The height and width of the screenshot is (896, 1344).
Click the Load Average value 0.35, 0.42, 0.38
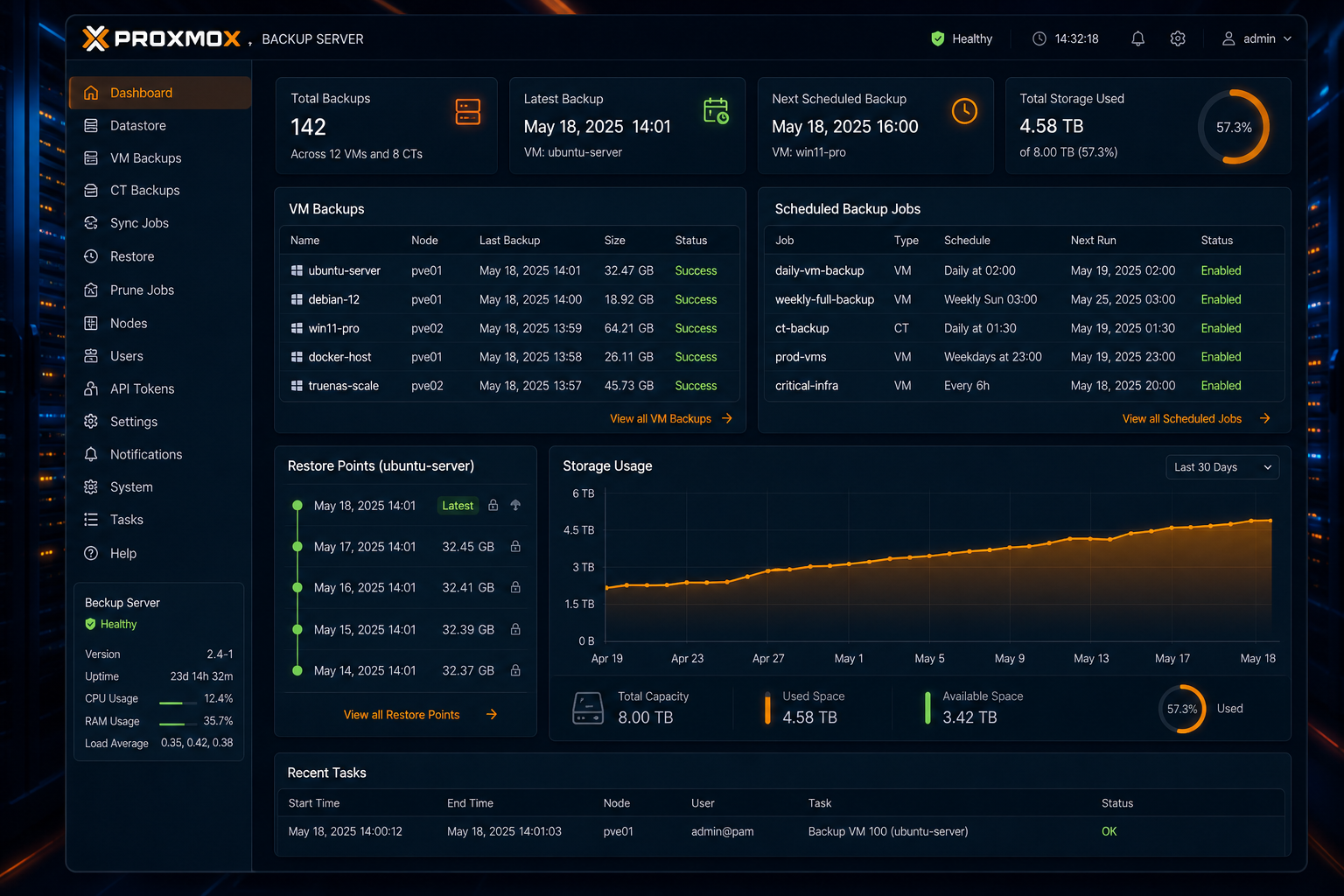pos(197,743)
